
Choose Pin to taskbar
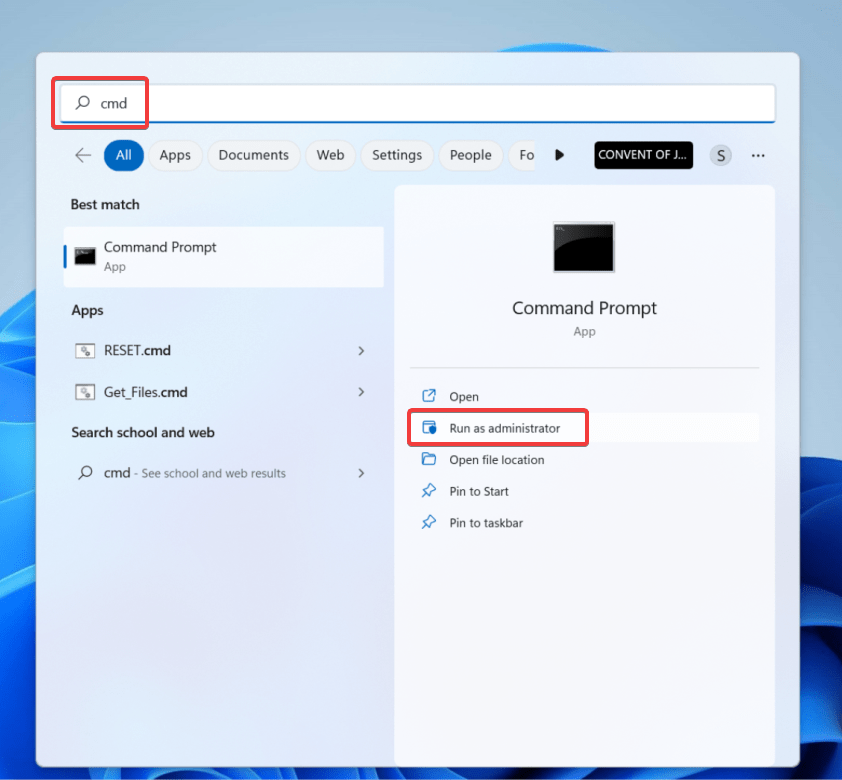tap(584, 522)
